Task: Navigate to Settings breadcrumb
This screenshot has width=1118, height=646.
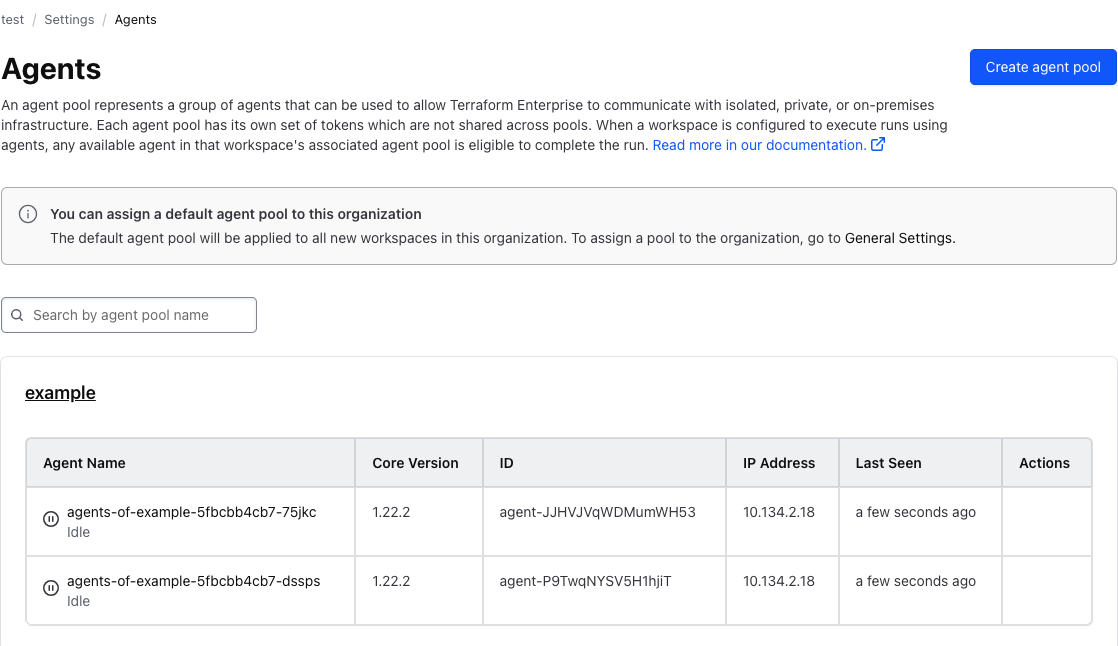Action: (69, 20)
